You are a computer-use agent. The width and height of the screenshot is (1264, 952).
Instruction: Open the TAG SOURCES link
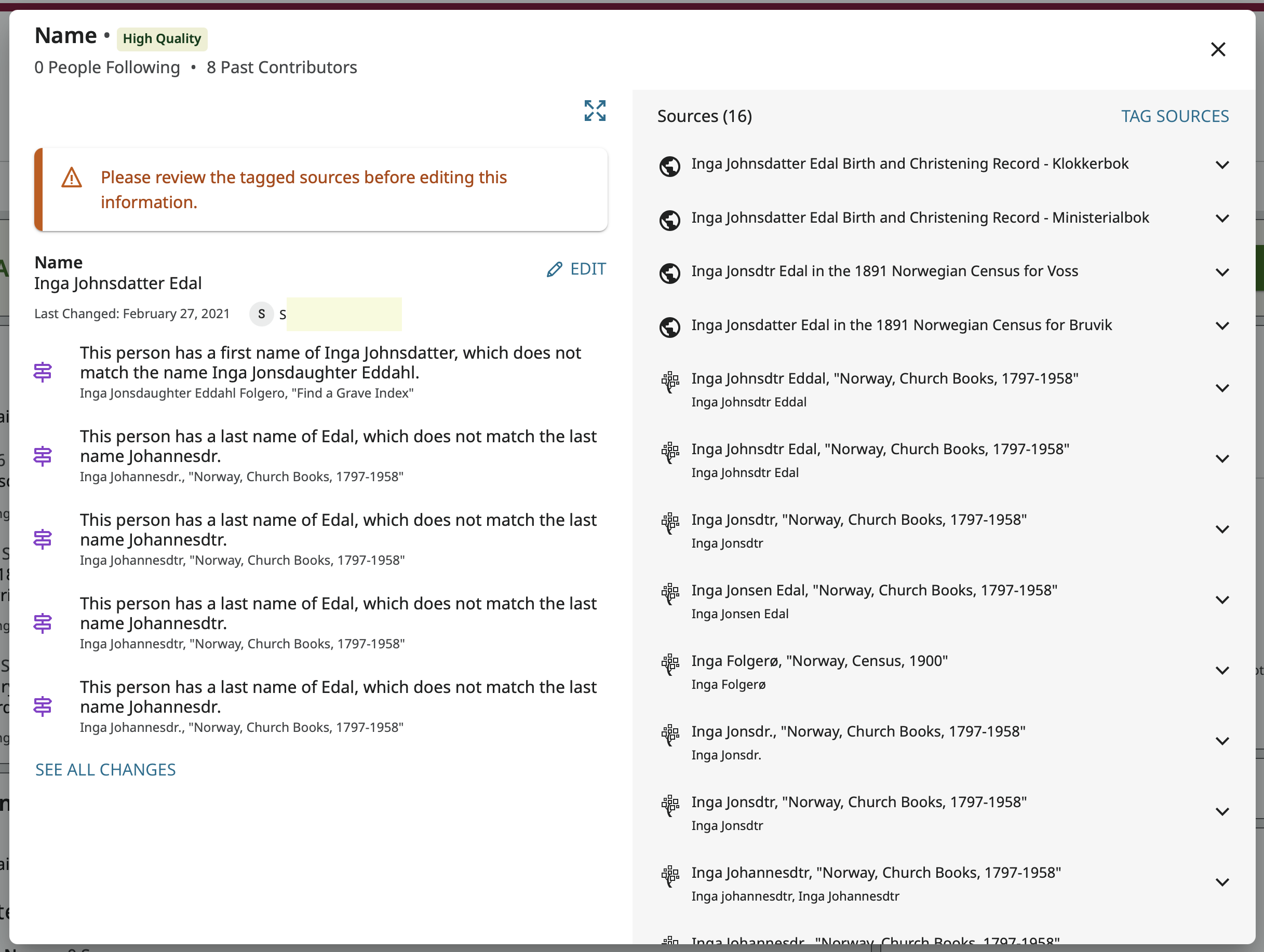[x=1174, y=116]
